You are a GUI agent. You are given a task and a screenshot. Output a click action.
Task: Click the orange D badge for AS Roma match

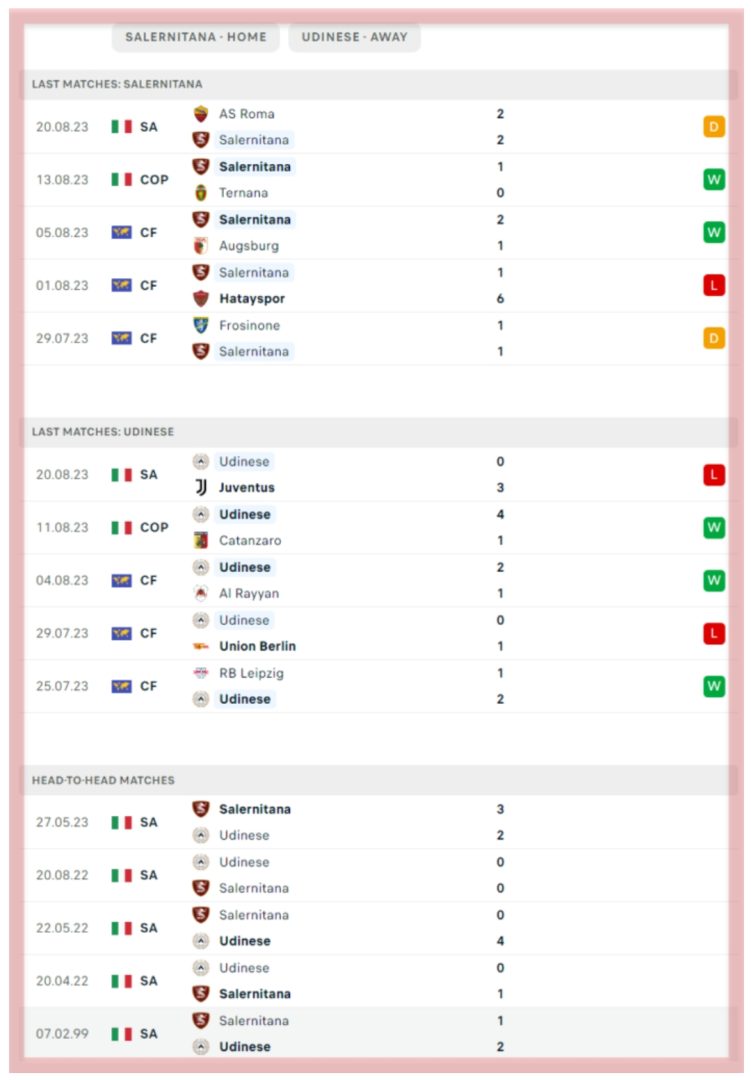coord(714,127)
